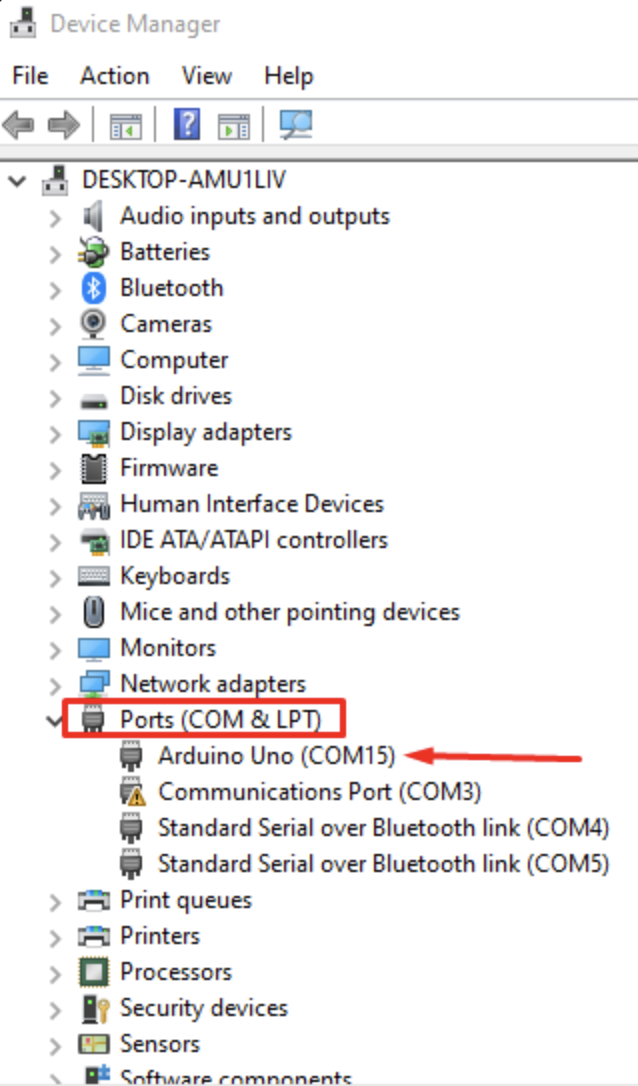
Task: Open the File menu
Action: [30, 75]
